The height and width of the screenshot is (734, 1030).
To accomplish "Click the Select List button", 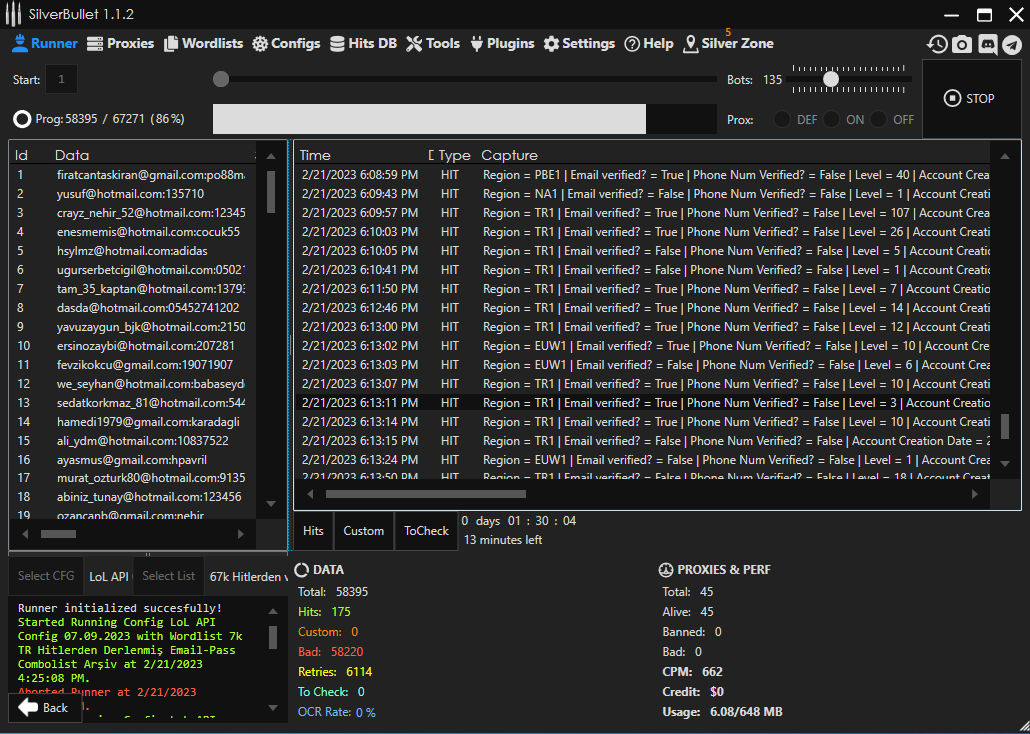I will coord(168,576).
